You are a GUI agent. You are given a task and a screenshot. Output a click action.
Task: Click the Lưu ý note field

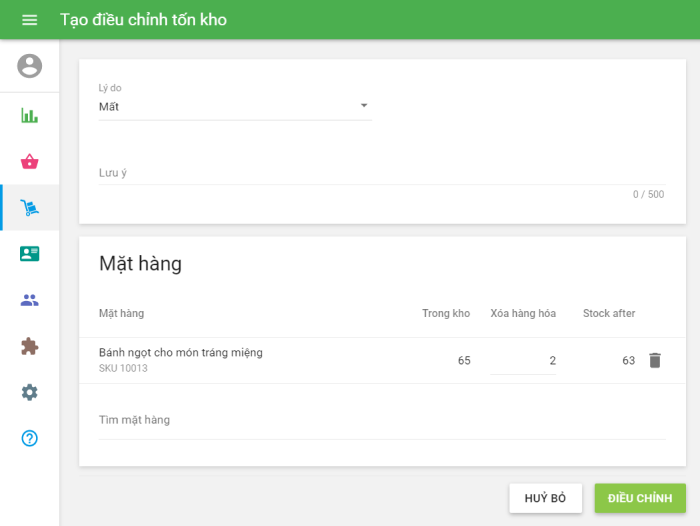tap(382, 173)
